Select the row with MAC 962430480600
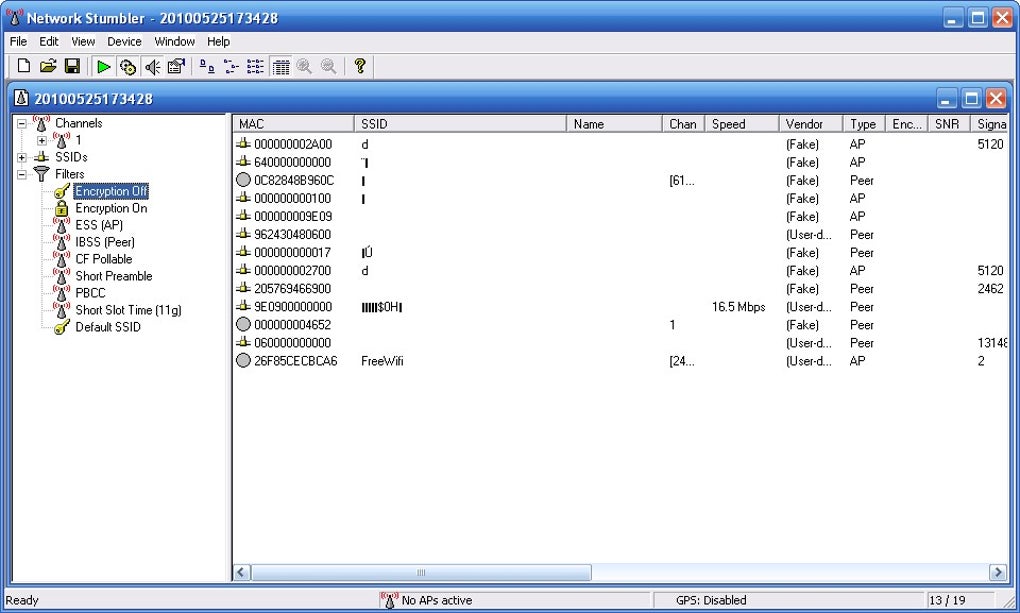Viewport: 1020px width, 613px height. 292,234
